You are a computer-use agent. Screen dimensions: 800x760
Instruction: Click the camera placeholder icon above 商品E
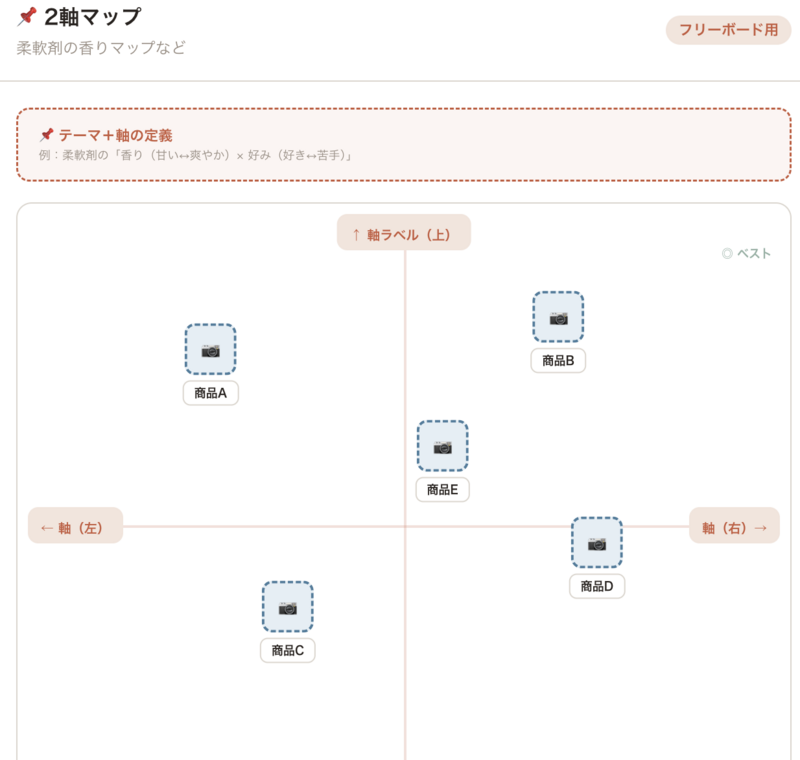443,447
